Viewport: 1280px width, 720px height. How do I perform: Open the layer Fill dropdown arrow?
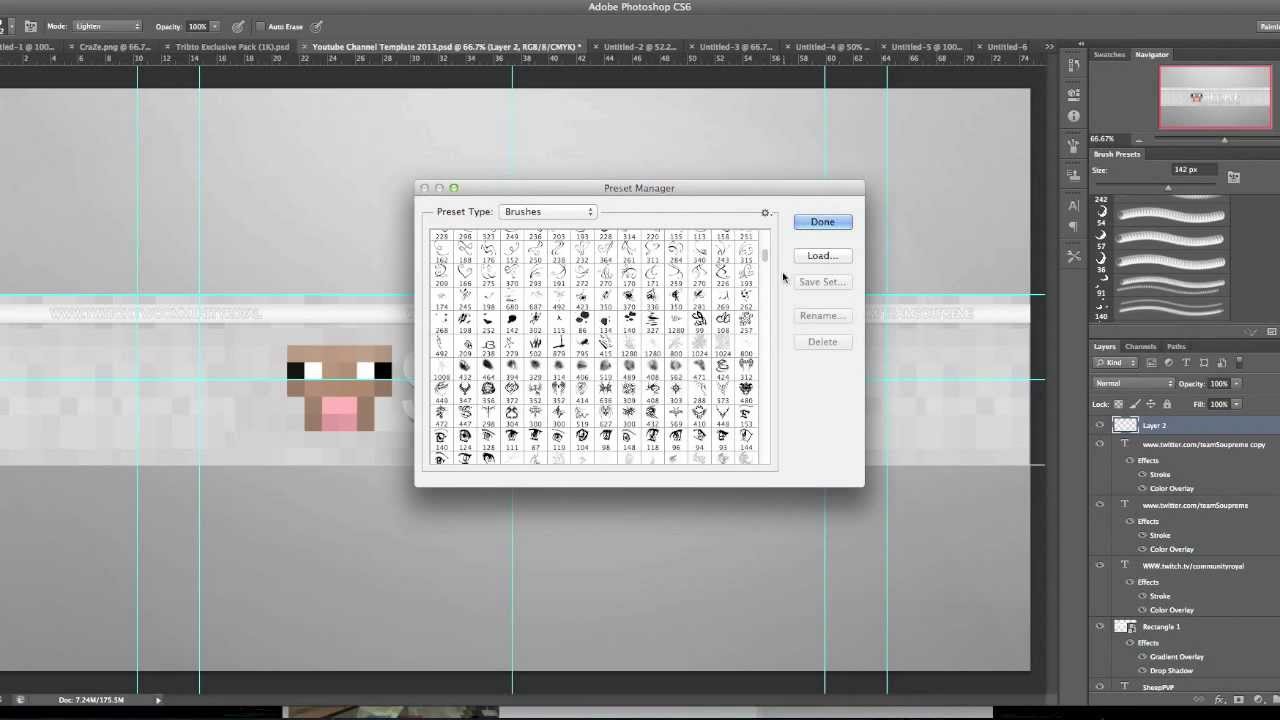tap(1236, 404)
